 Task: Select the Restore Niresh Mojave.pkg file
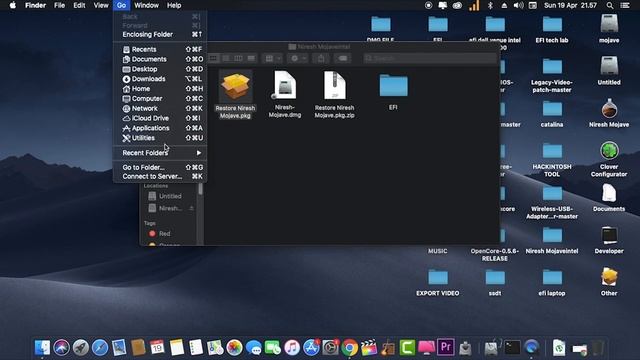click(x=235, y=95)
